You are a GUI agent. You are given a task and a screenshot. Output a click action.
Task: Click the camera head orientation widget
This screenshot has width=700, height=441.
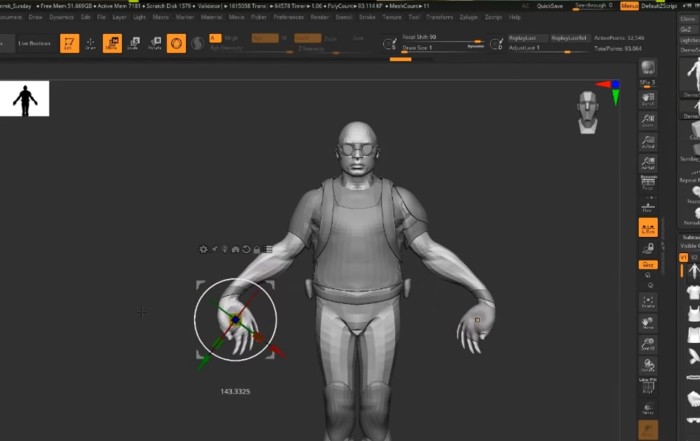588,111
